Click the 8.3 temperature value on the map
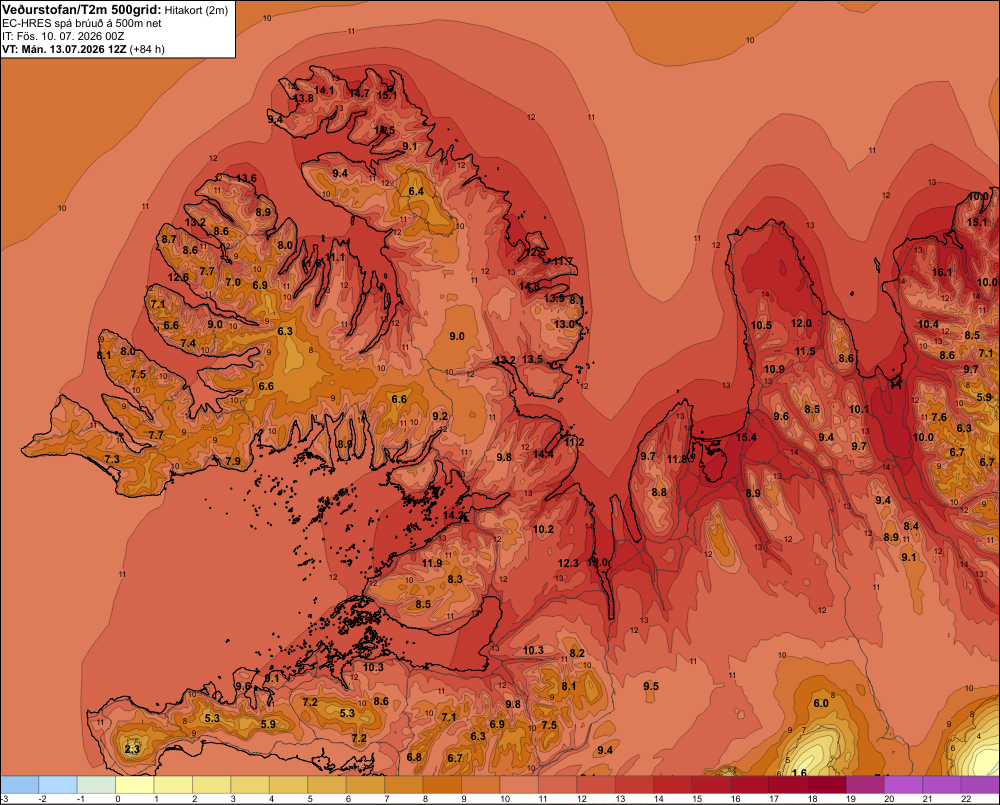Screen dimensions: 1000x805 tap(455, 579)
